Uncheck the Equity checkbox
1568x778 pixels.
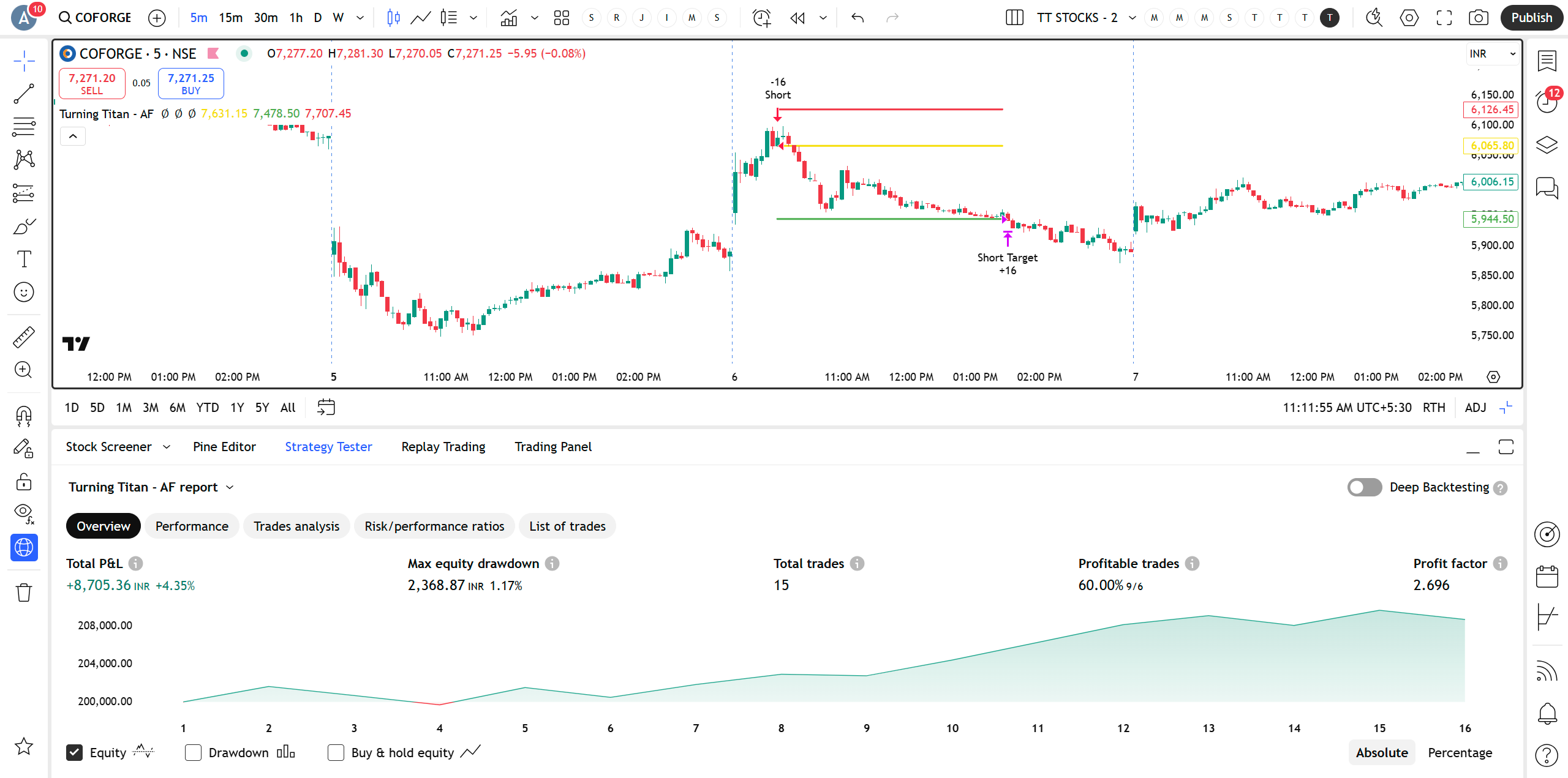coord(74,752)
